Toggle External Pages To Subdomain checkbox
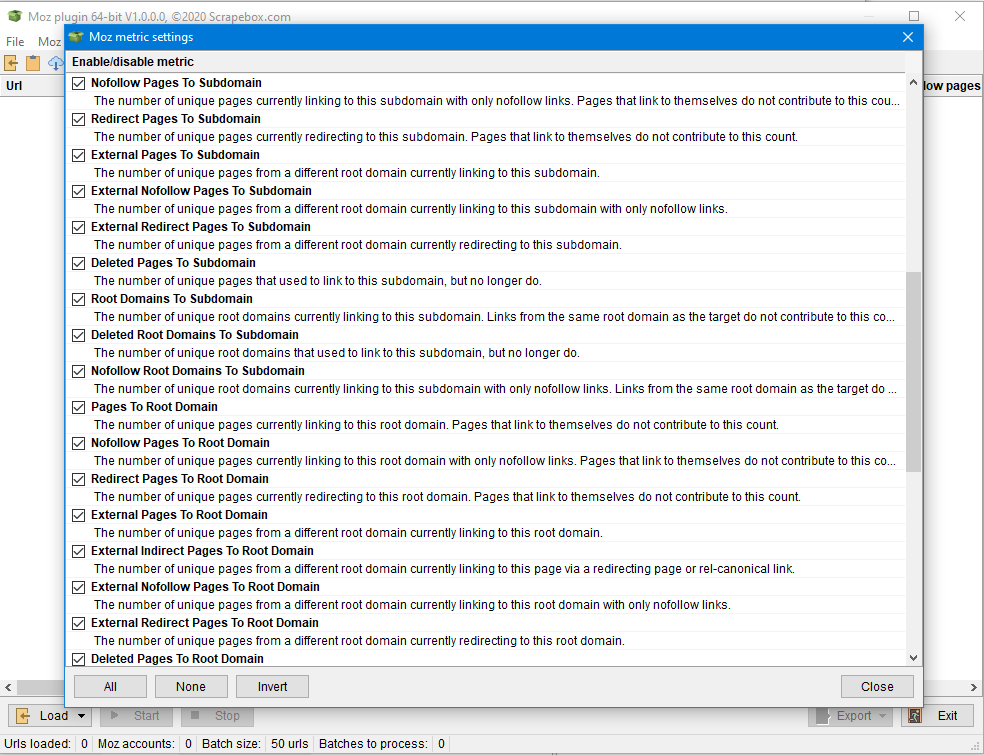This screenshot has width=984, height=755. click(78, 155)
